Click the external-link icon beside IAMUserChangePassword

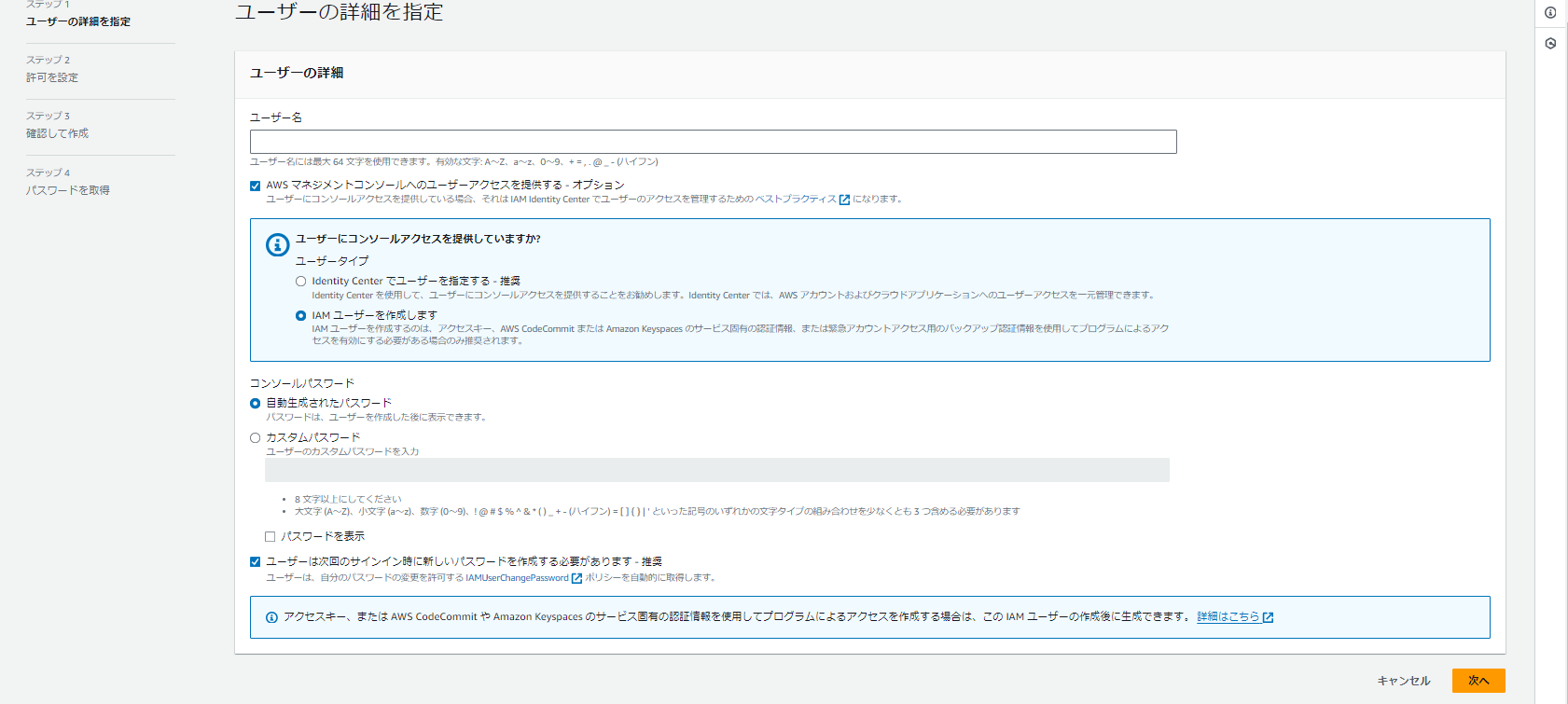click(576, 578)
